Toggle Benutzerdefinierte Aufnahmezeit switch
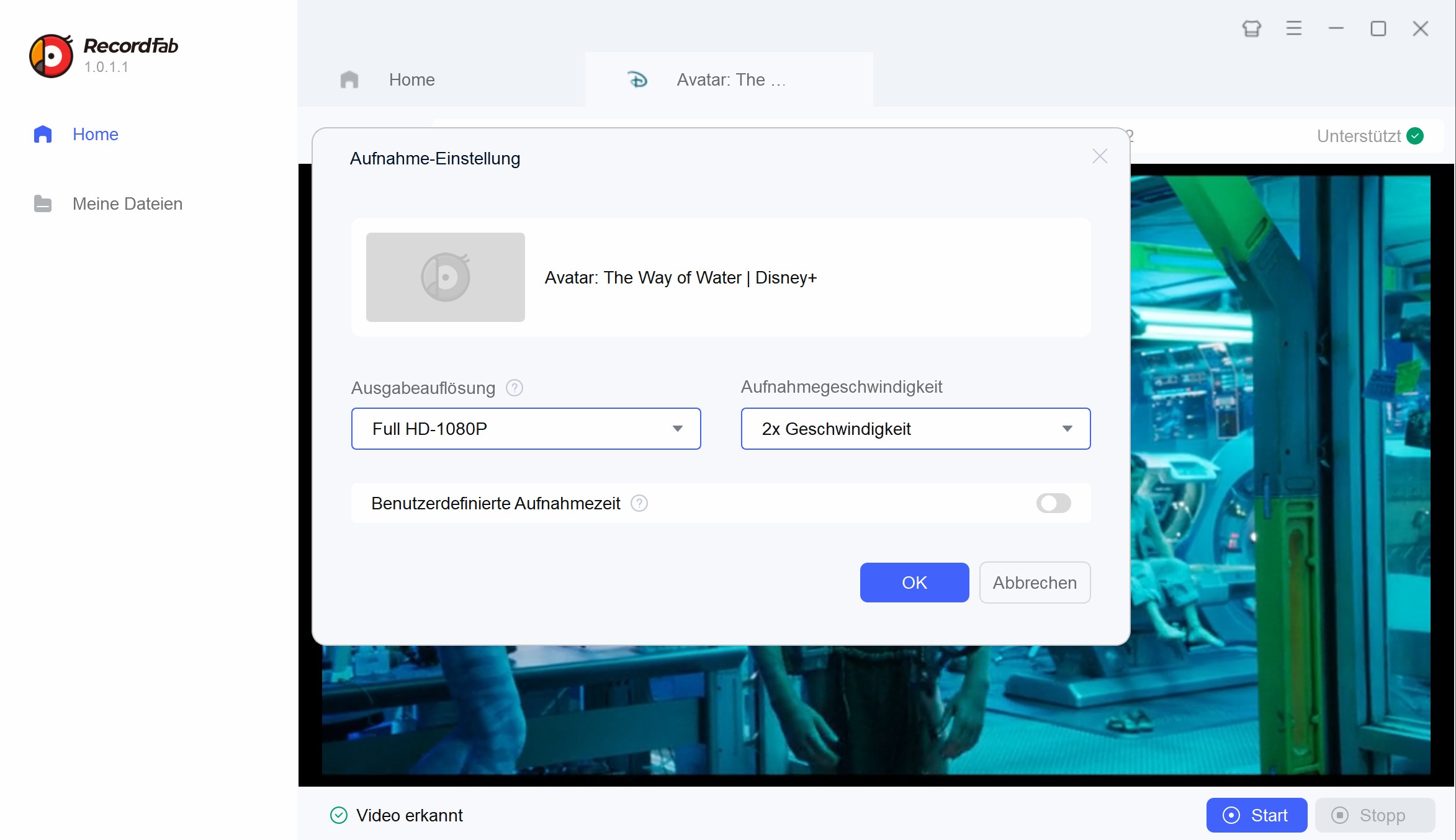1456x840 pixels. [1054, 503]
